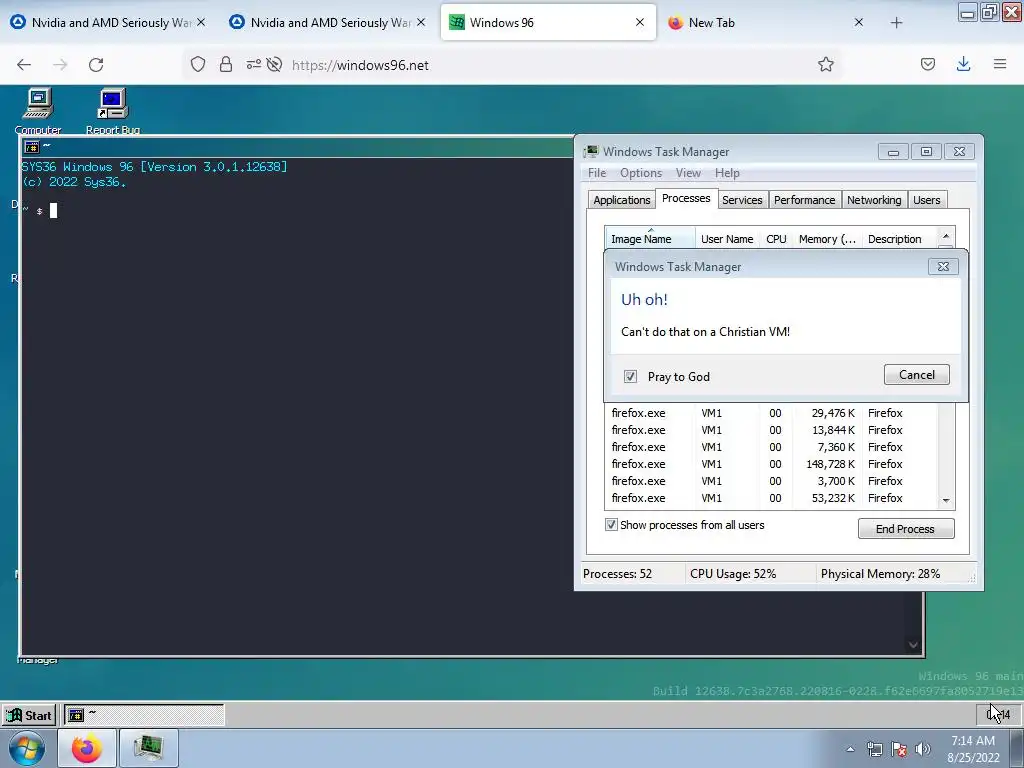Open the tray clock showing 7:14 AM
The image size is (1024, 768).
click(973, 749)
